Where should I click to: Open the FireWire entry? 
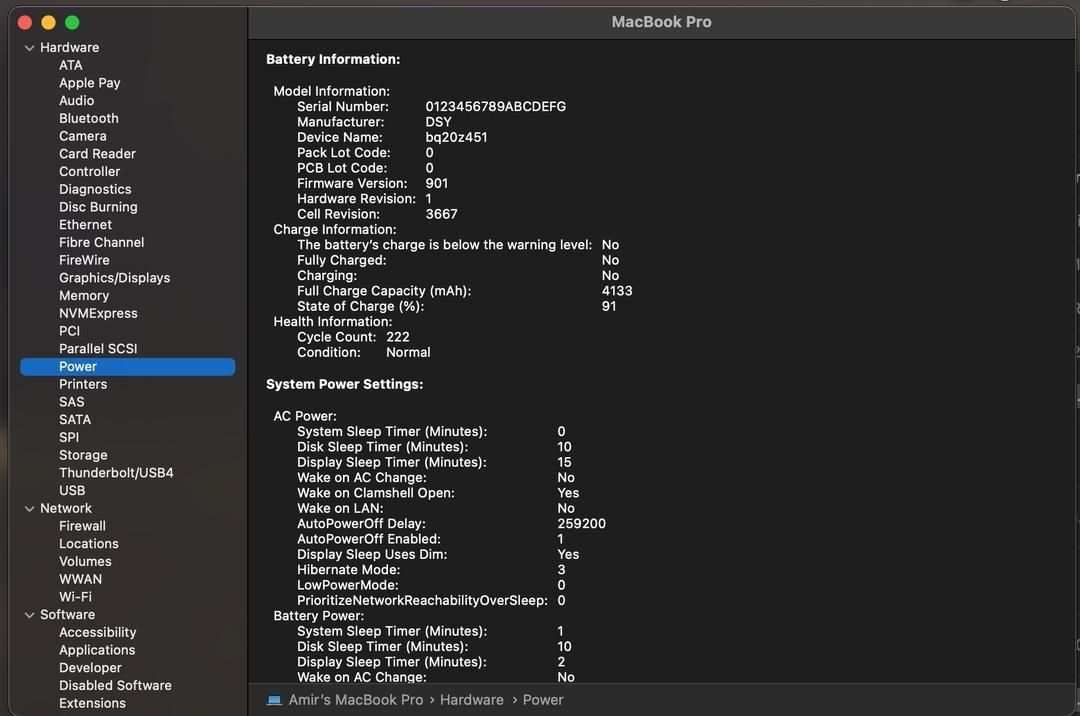84,260
